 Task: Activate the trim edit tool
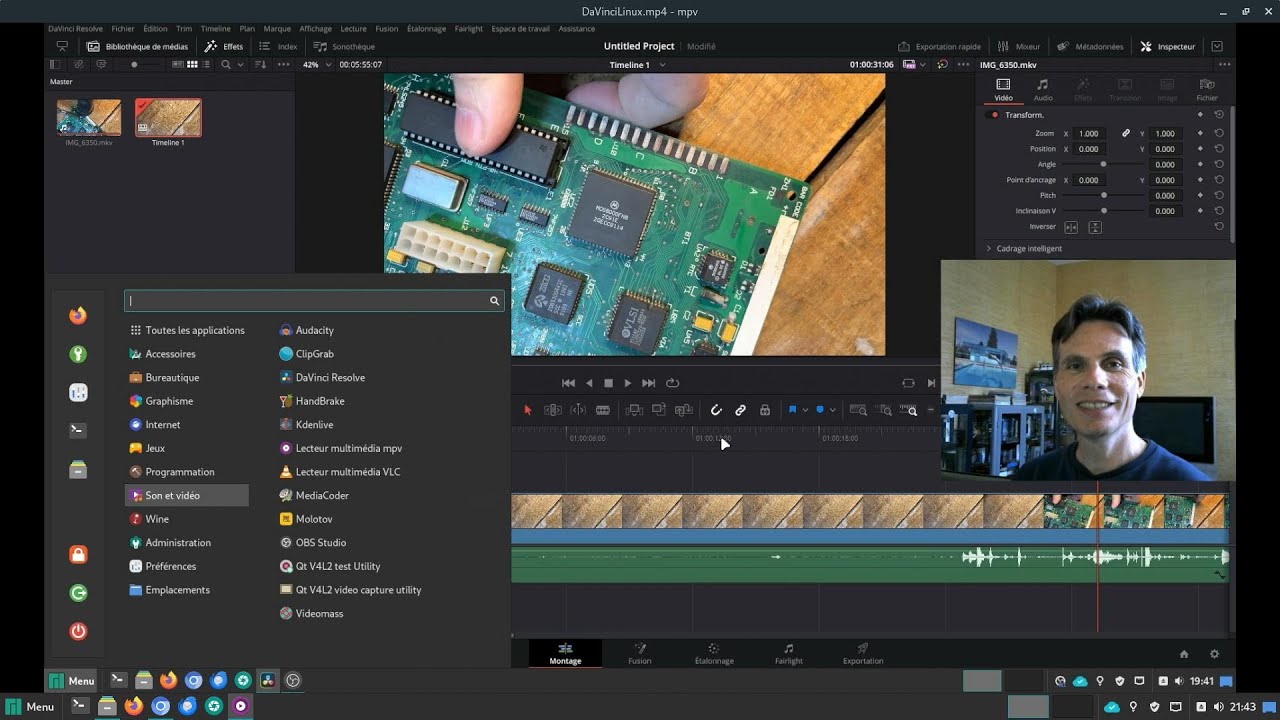pyautogui.click(x=552, y=410)
